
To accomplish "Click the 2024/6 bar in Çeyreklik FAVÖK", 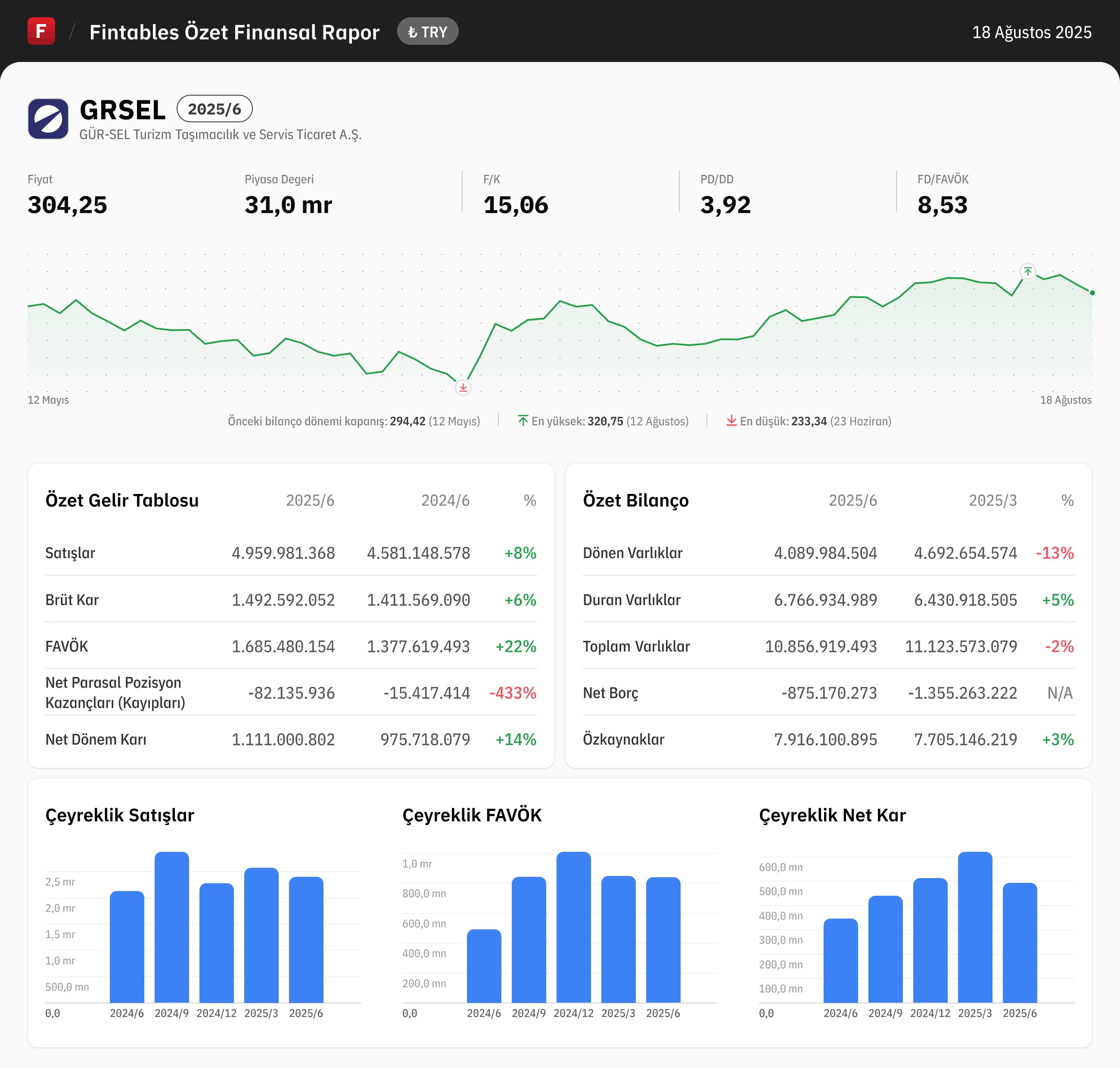I will point(484,966).
